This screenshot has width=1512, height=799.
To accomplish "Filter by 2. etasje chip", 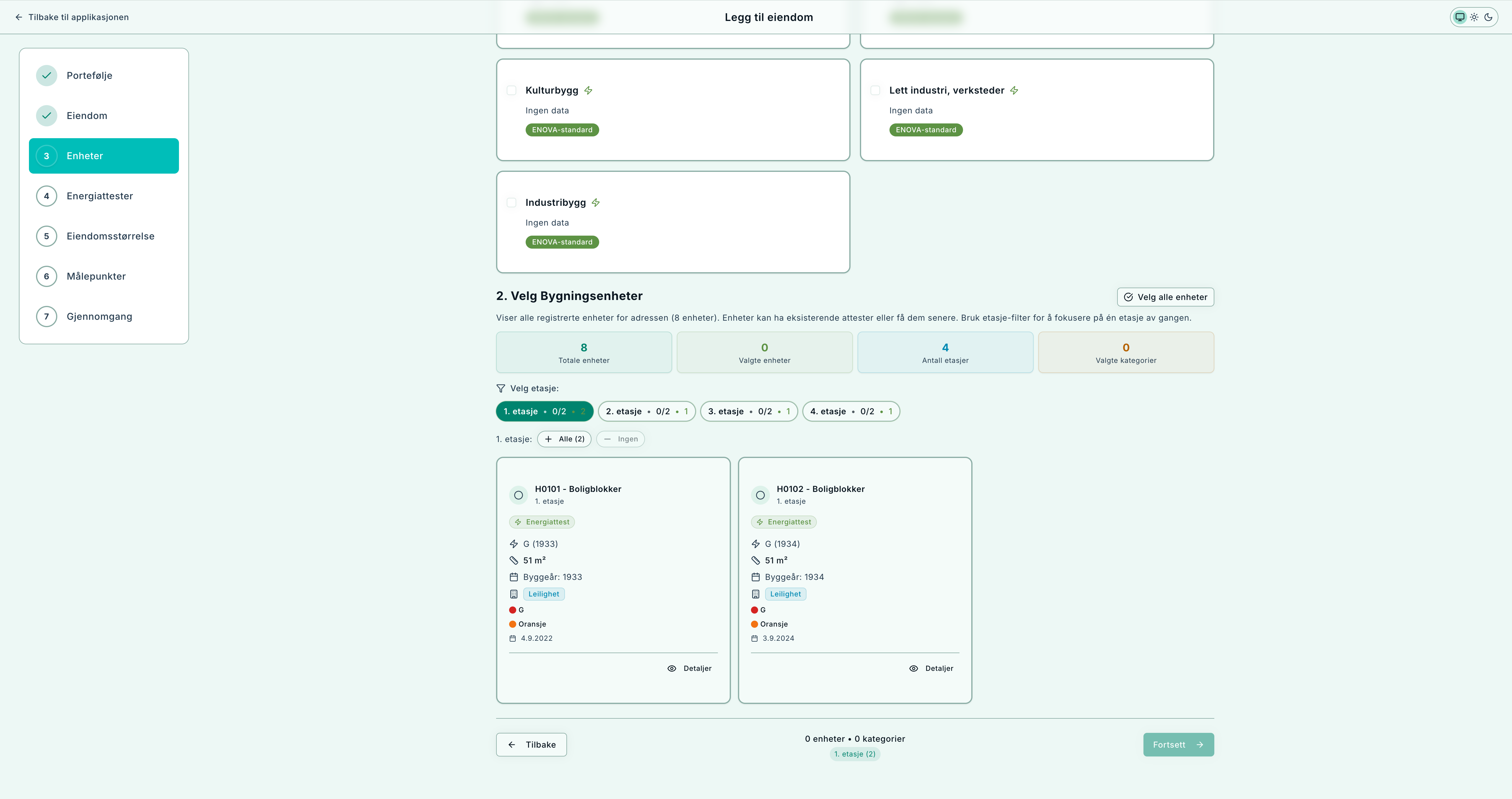I will [x=646, y=412].
